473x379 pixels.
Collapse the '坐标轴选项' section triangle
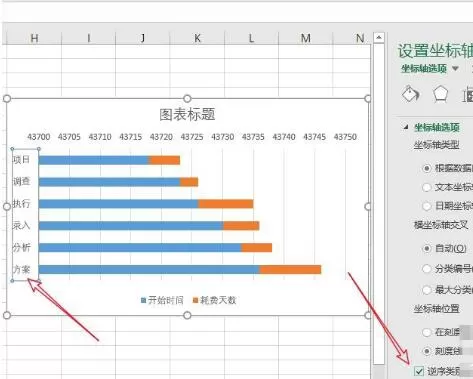406,127
